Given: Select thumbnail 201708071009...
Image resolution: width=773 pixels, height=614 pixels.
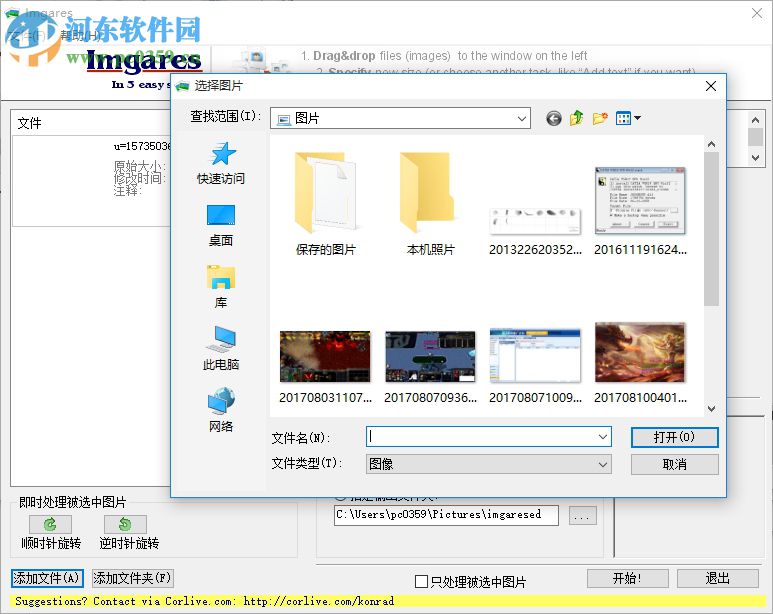Looking at the screenshot, I should (x=535, y=367).
